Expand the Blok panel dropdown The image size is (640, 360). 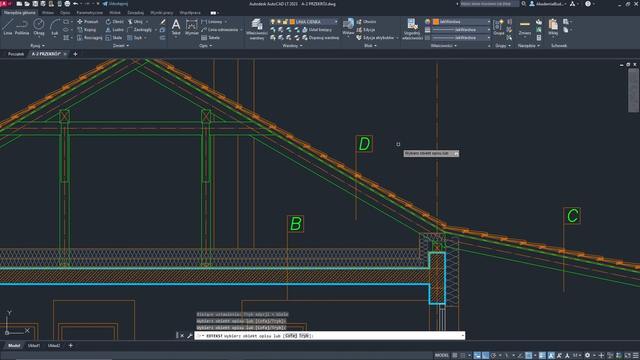click(370, 46)
